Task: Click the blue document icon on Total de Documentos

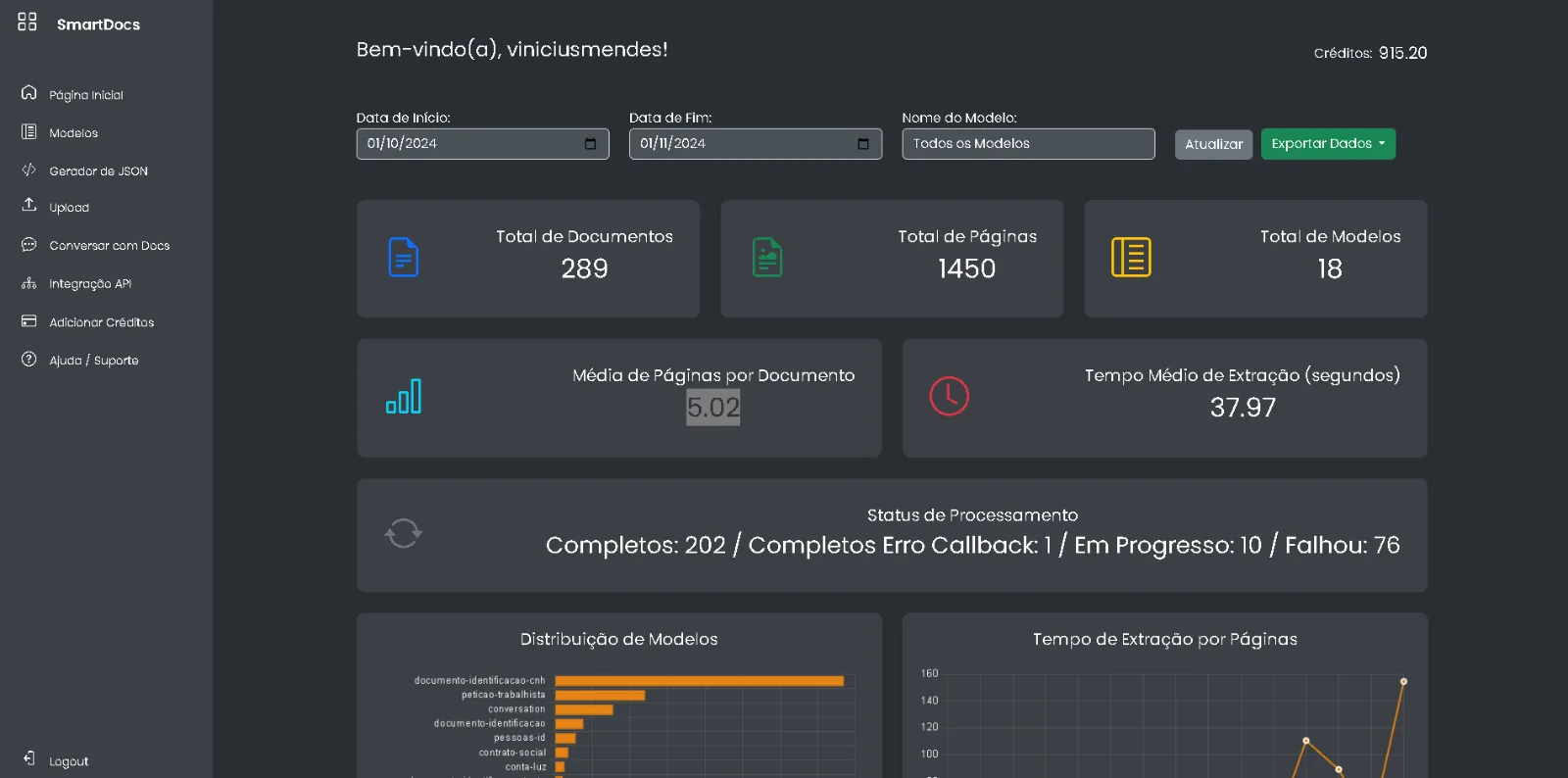Action: click(x=404, y=258)
